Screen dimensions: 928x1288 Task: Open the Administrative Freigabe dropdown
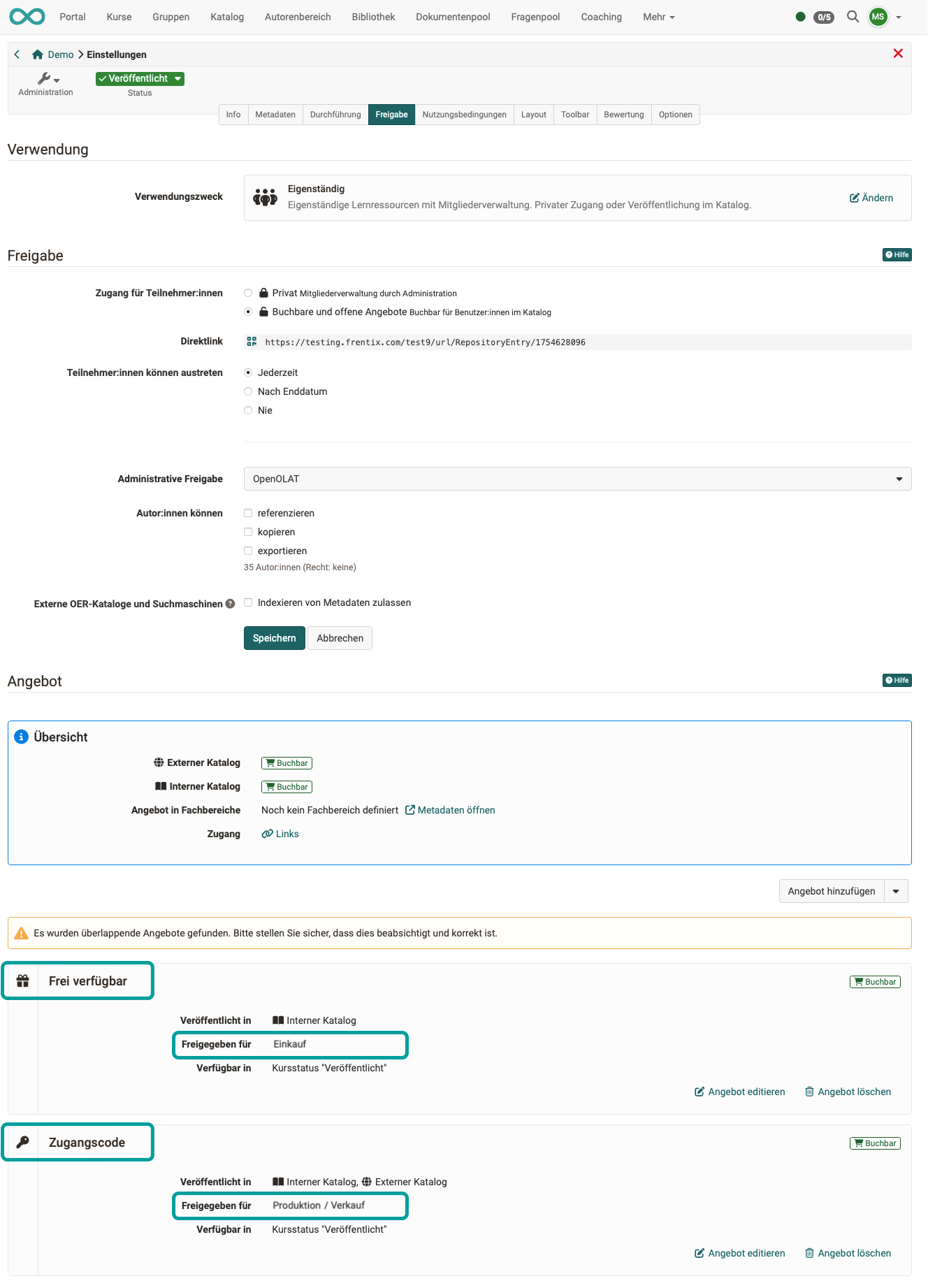coord(577,479)
